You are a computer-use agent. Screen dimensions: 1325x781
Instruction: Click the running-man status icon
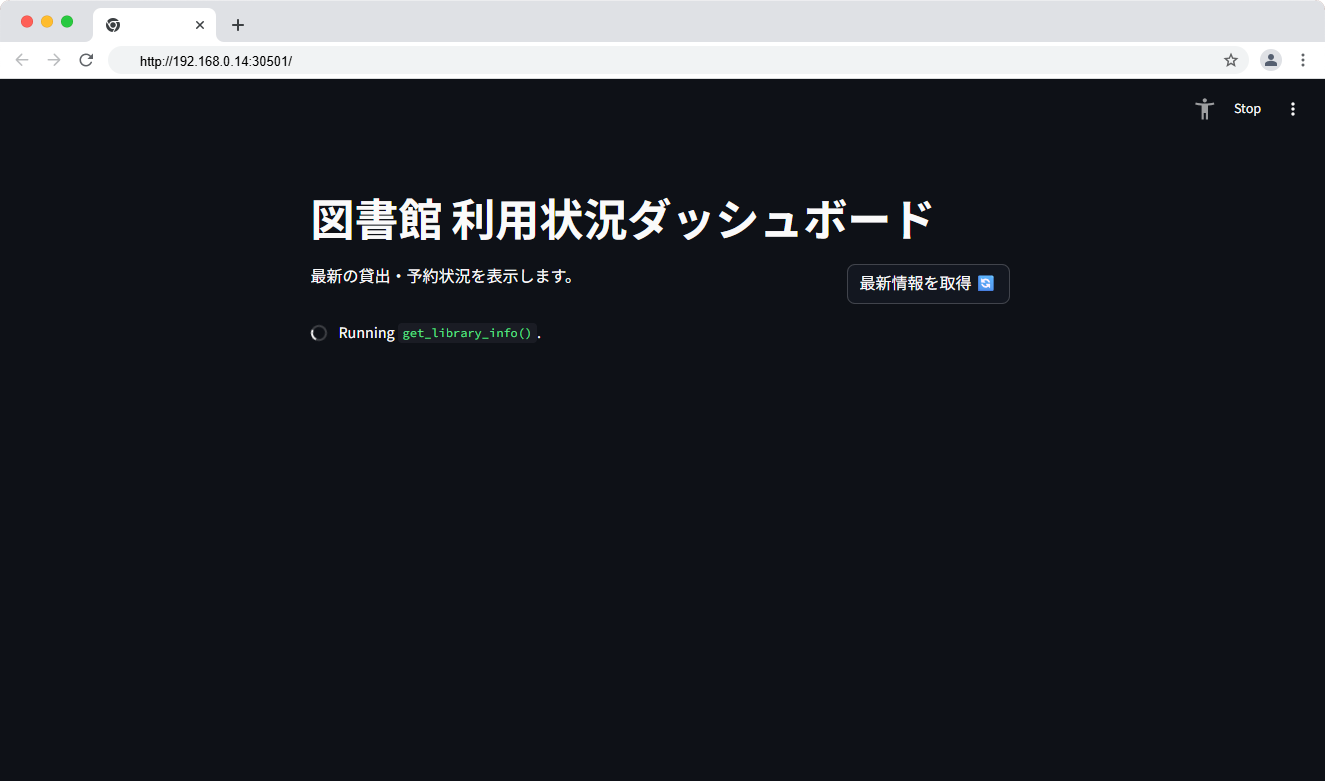click(1205, 109)
